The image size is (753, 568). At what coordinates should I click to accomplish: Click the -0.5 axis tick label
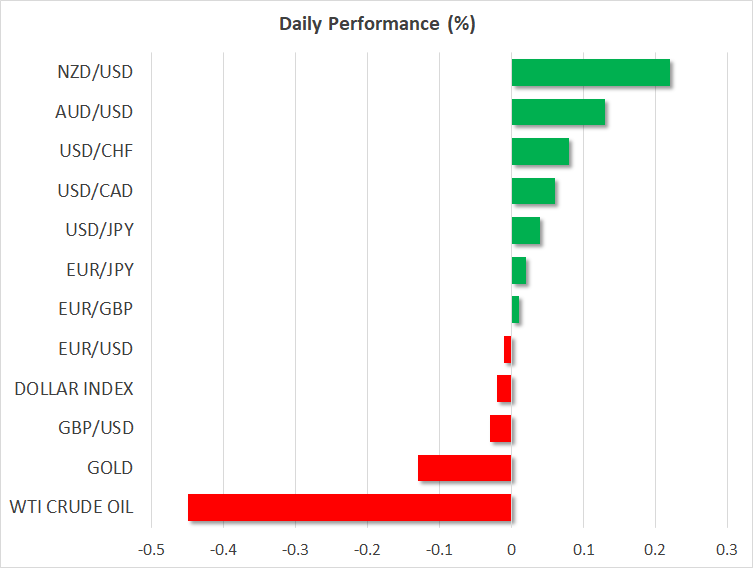[x=151, y=549]
